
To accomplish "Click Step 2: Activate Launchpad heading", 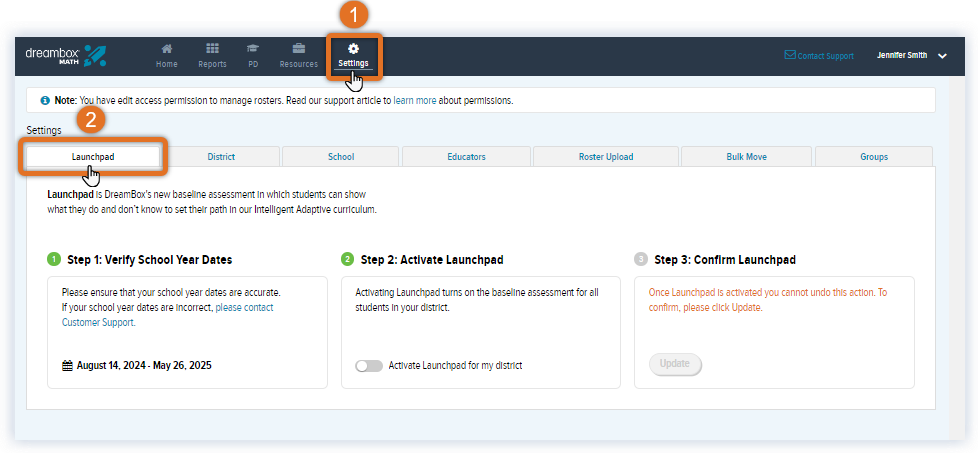I will (432, 260).
